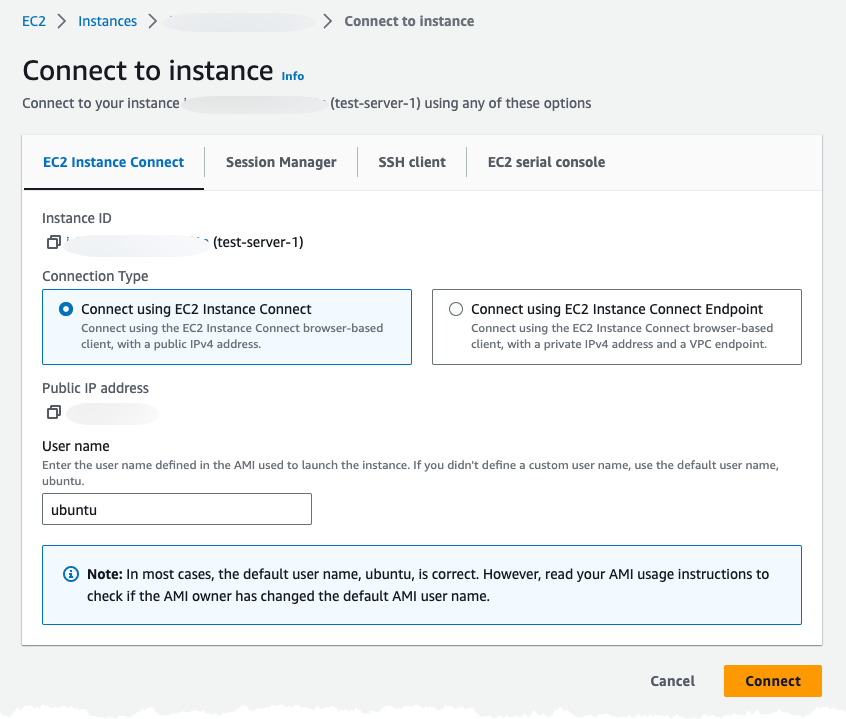Copy the Instance ID with copy icon

(x=53, y=242)
